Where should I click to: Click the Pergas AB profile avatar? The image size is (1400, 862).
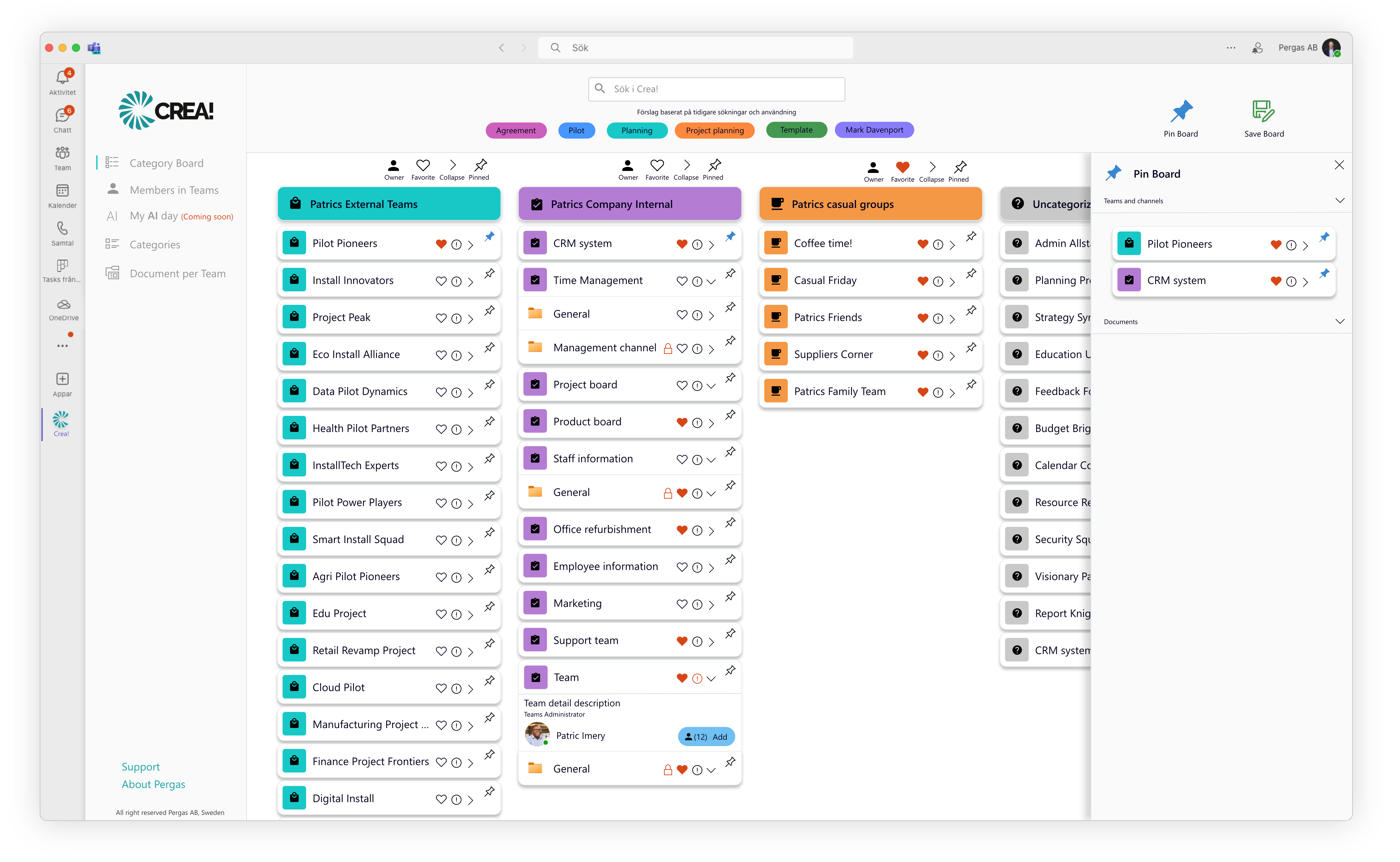(x=1331, y=48)
